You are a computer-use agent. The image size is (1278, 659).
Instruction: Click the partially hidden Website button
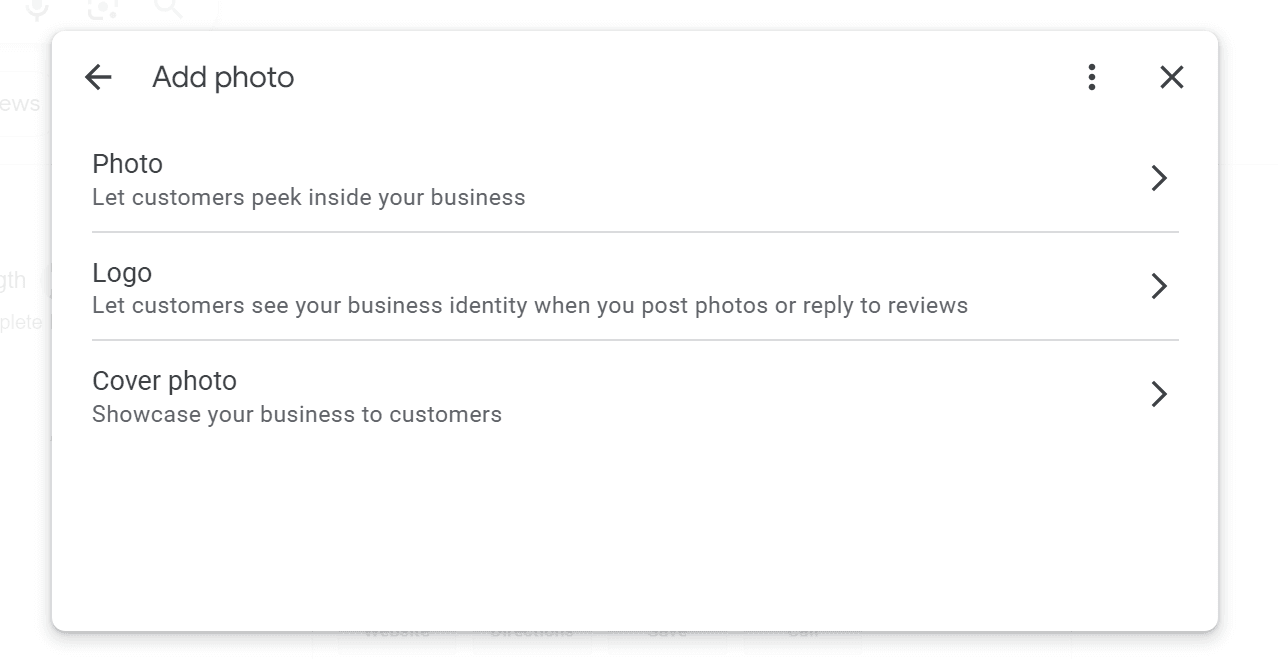coord(396,634)
